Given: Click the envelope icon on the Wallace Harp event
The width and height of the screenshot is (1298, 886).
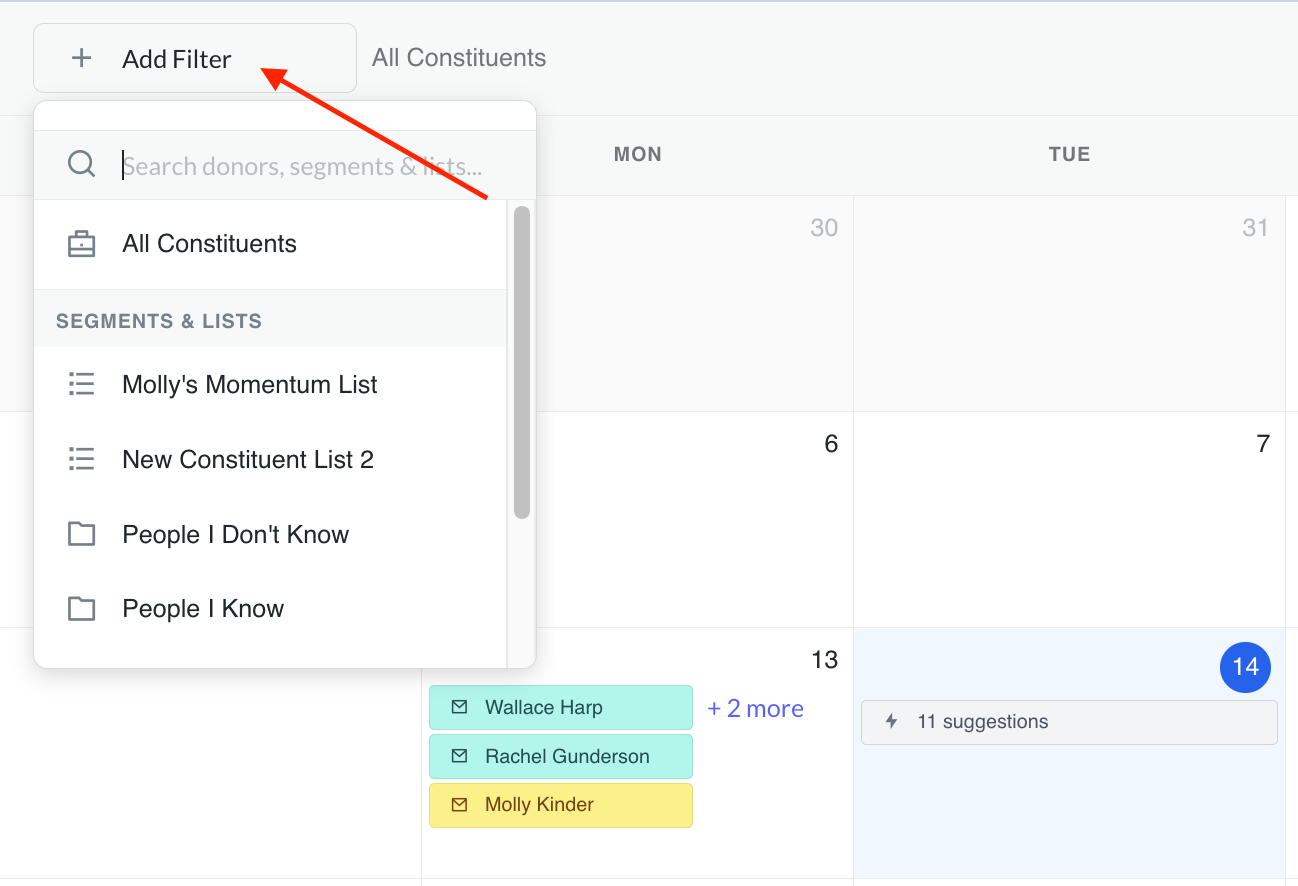Looking at the screenshot, I should tap(459, 707).
